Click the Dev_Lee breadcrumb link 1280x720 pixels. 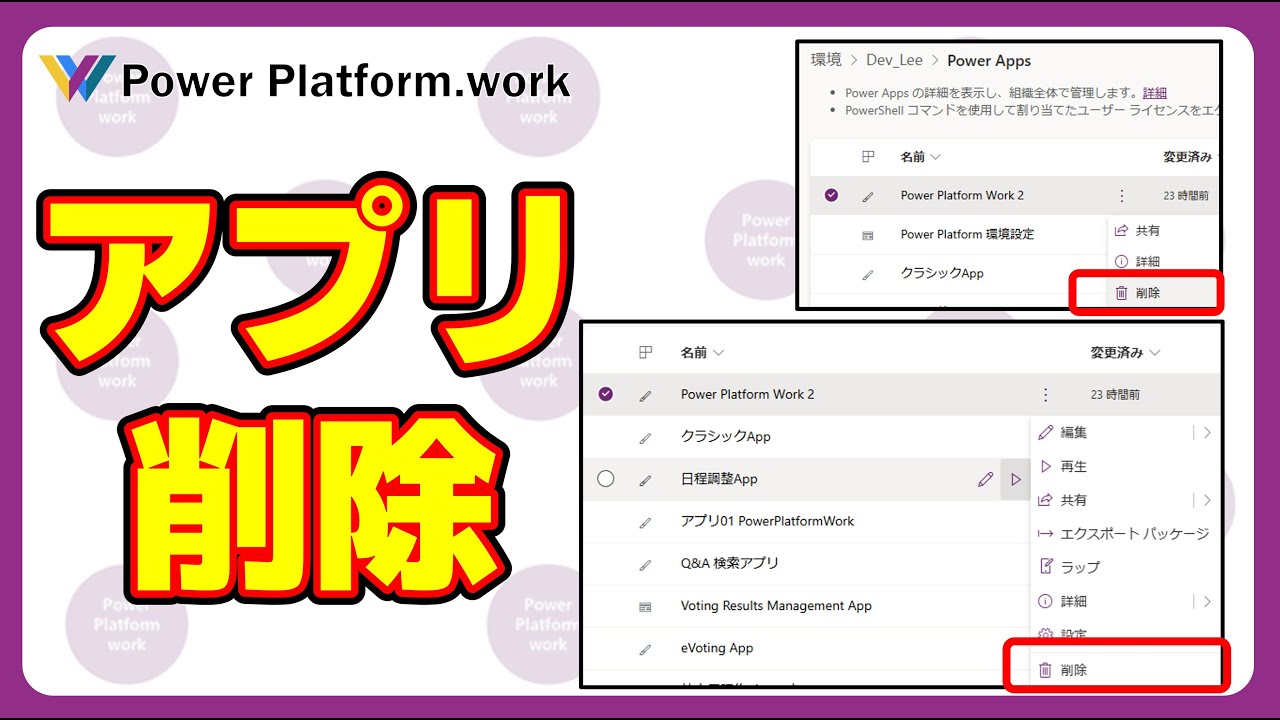(894, 60)
